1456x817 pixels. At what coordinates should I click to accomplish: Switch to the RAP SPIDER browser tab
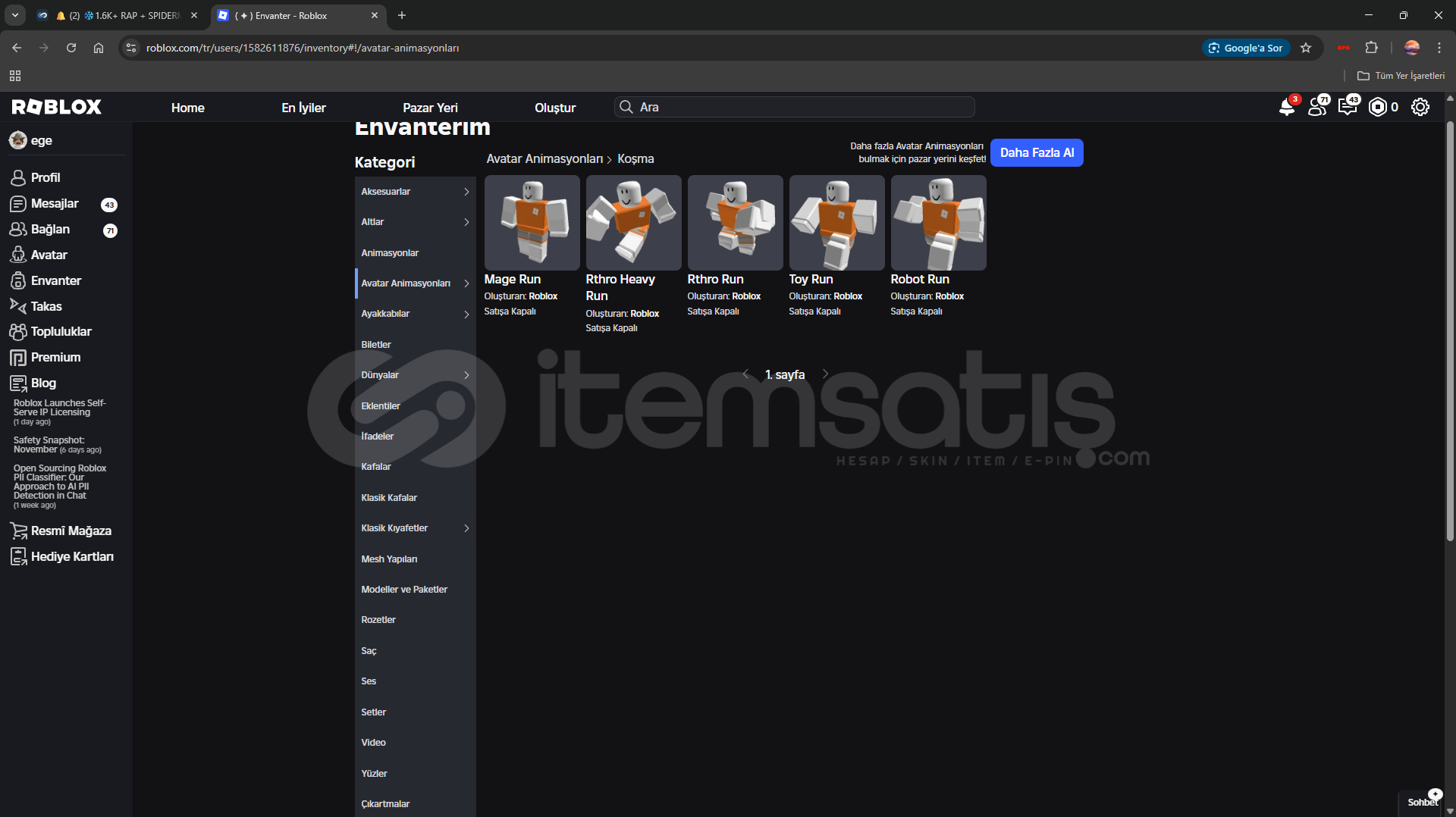118,15
